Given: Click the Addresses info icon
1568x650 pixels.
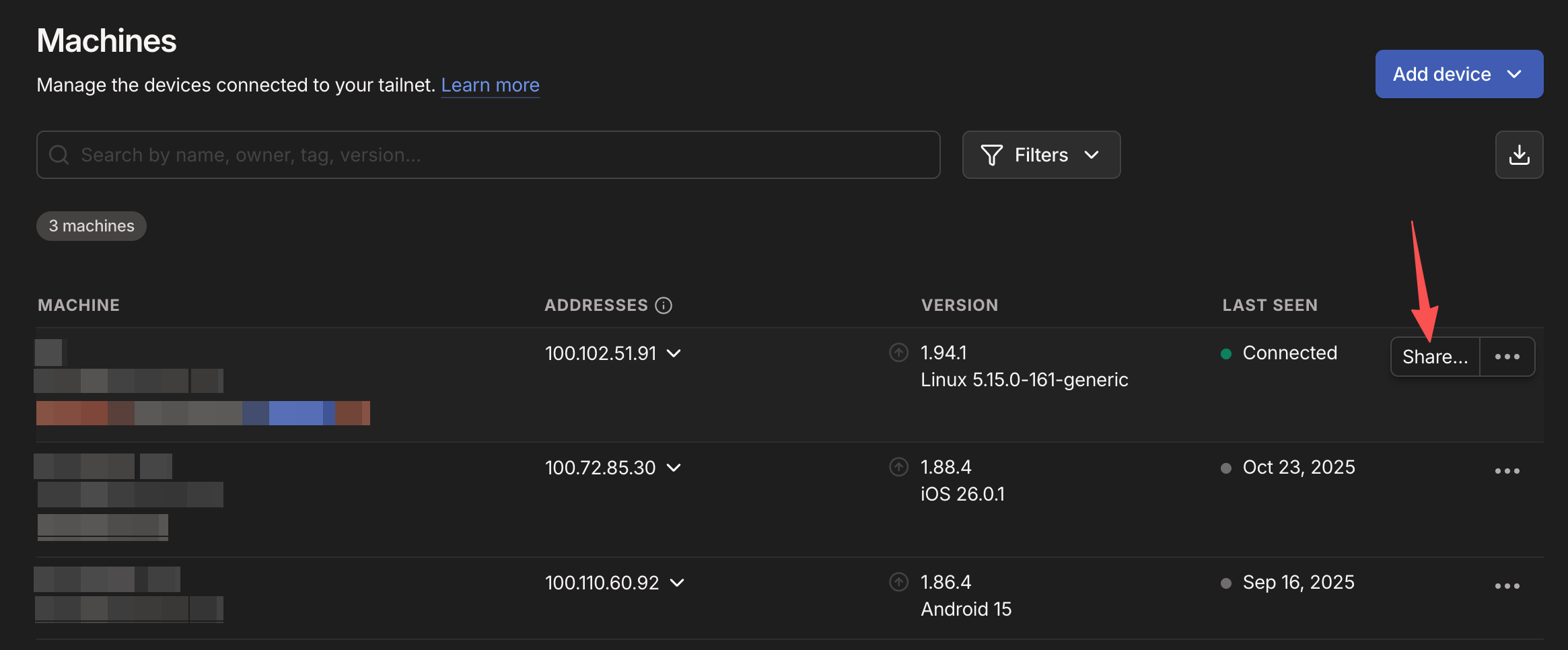Looking at the screenshot, I should tap(664, 305).
